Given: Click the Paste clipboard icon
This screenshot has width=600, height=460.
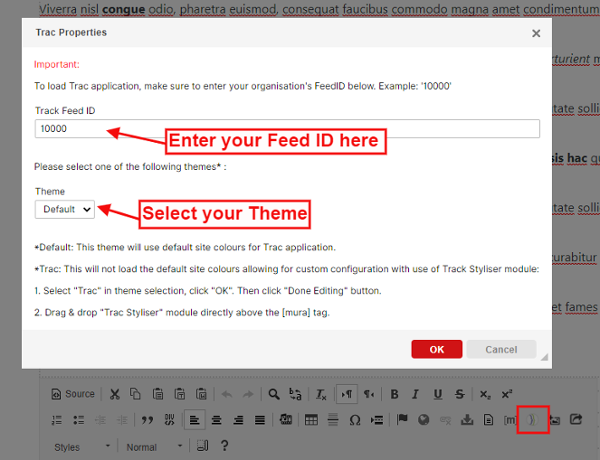Looking at the screenshot, I should tap(158, 394).
